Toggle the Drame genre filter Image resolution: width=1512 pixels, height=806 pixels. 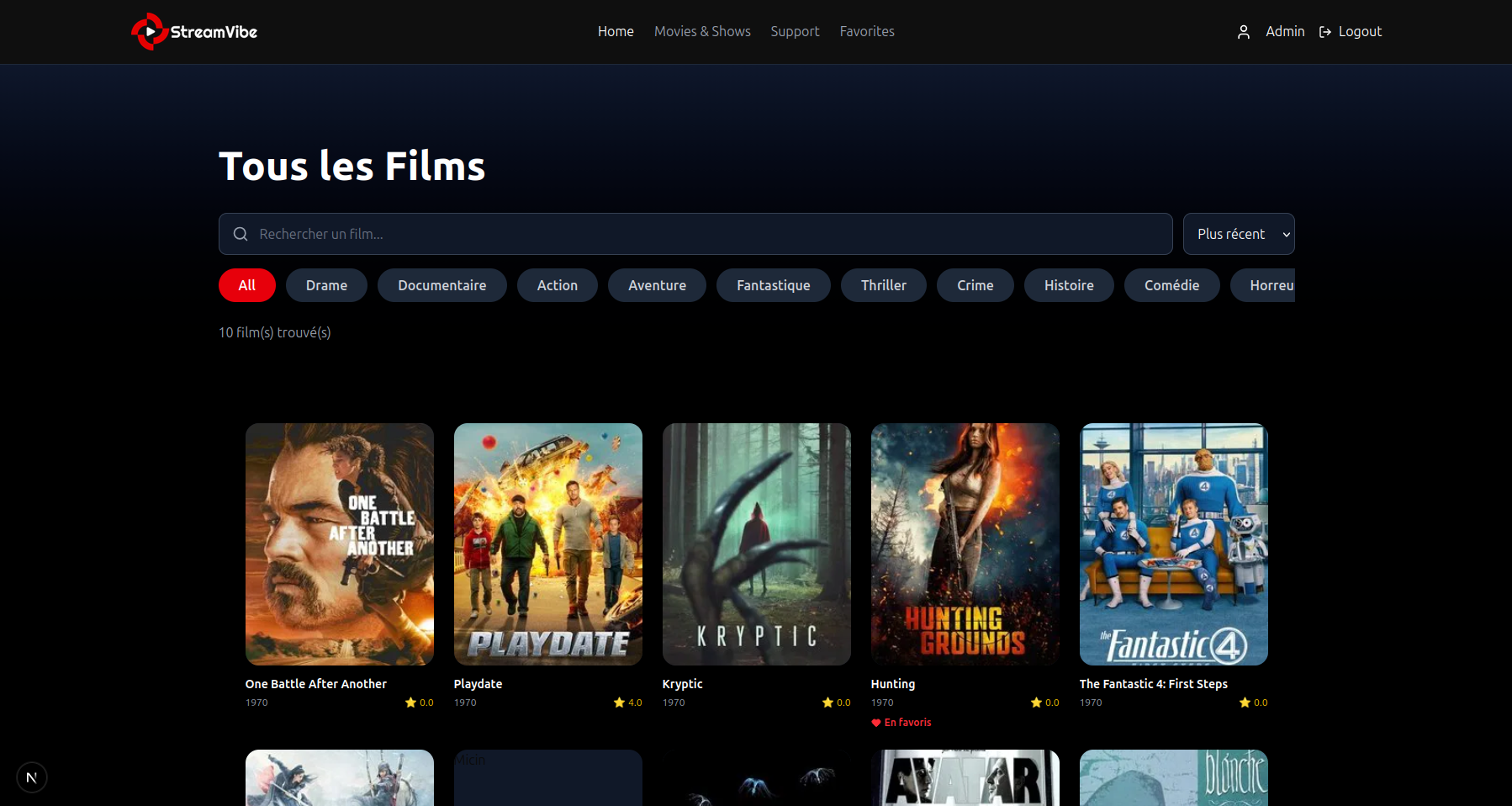click(326, 285)
